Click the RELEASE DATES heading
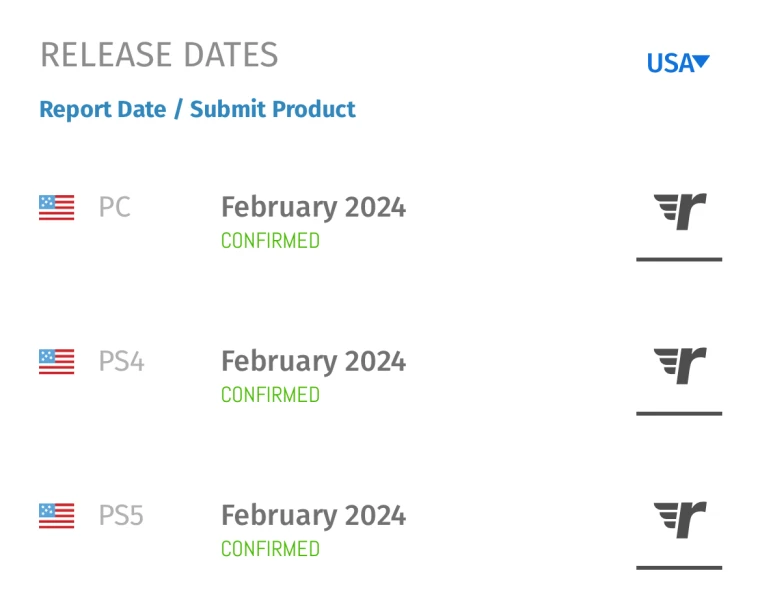 [x=159, y=54]
